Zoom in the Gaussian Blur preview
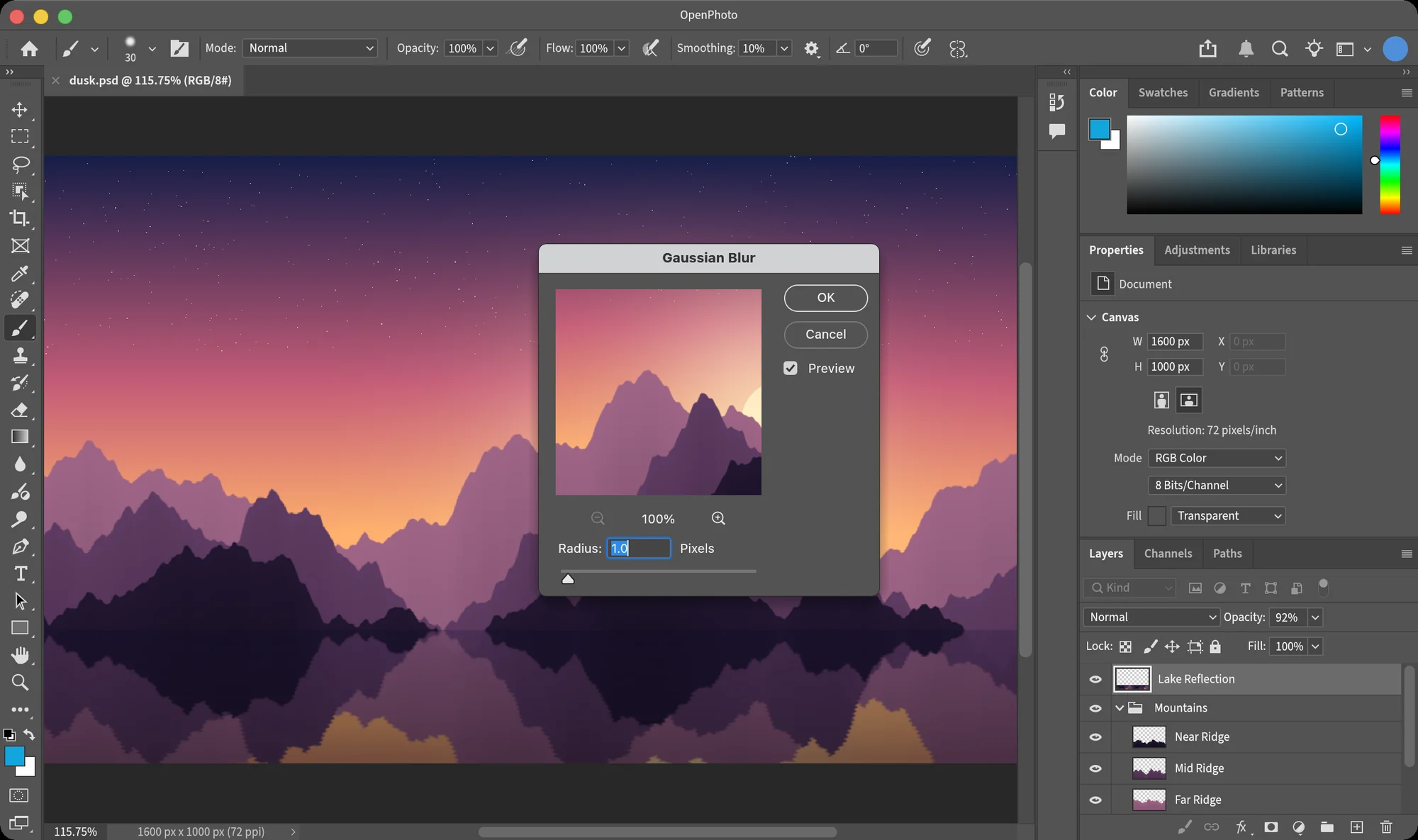The width and height of the screenshot is (1418, 840). [x=718, y=519]
